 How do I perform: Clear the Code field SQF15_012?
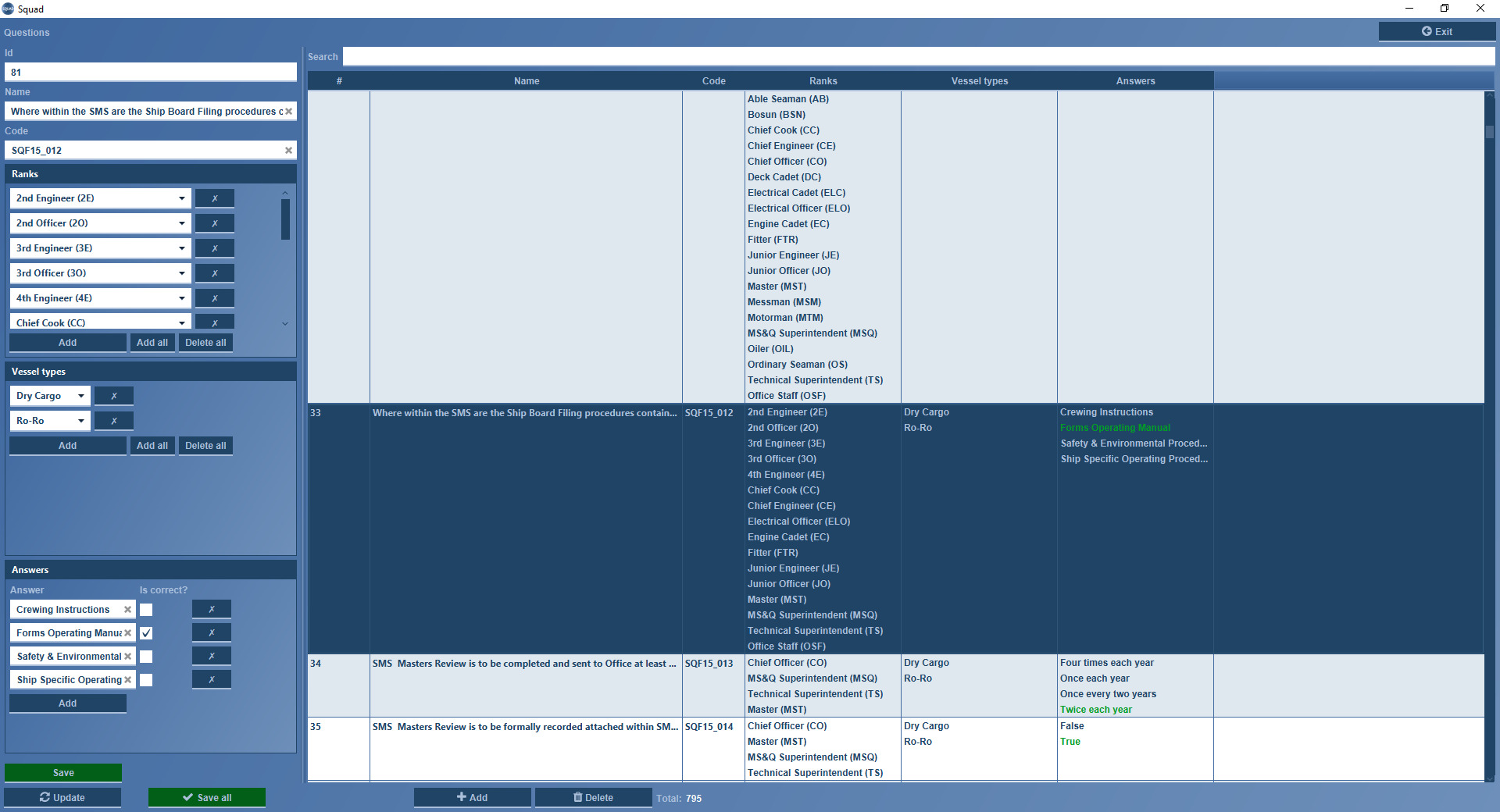coord(288,150)
